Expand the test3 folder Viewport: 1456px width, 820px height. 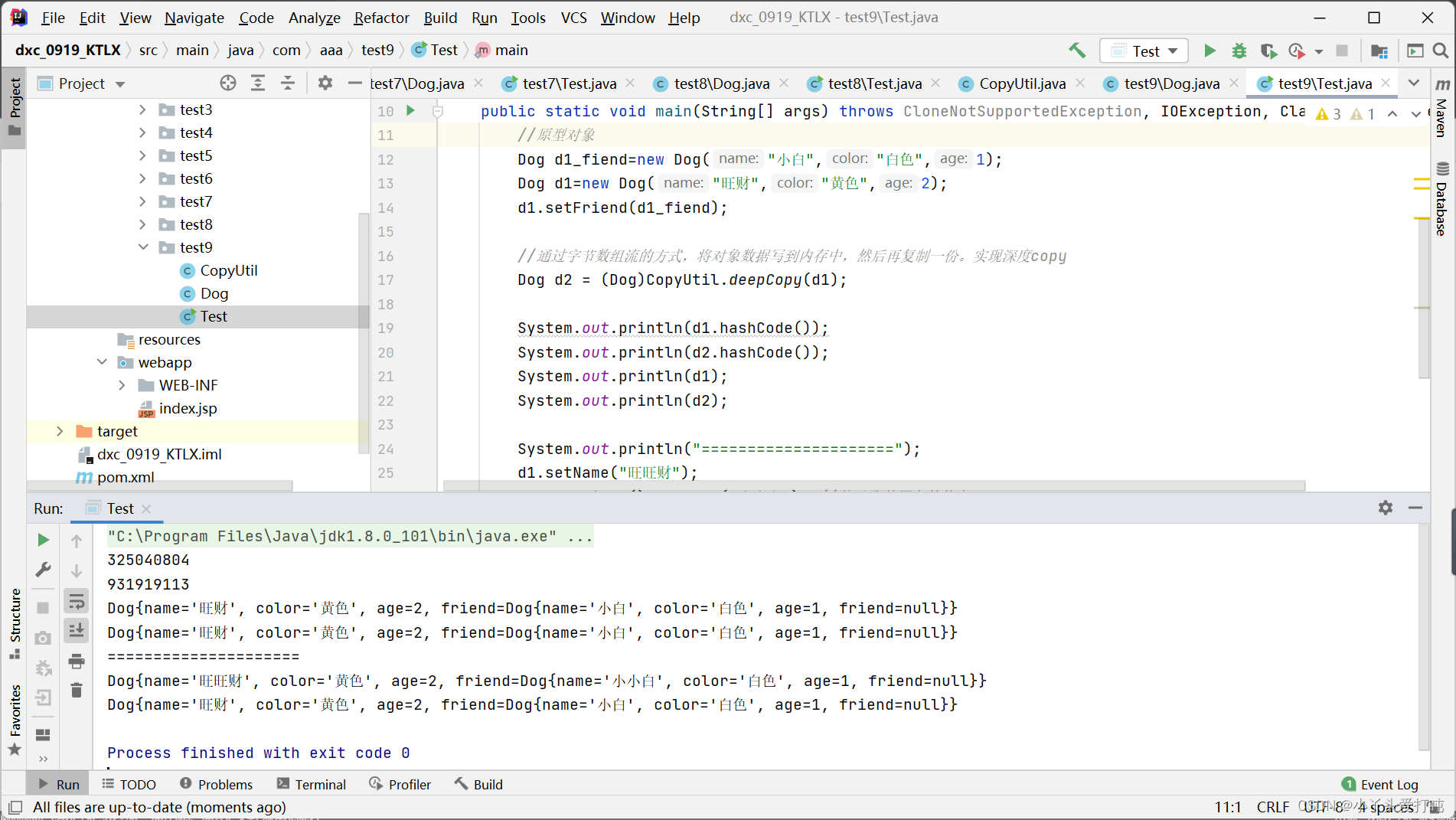pyautogui.click(x=143, y=109)
